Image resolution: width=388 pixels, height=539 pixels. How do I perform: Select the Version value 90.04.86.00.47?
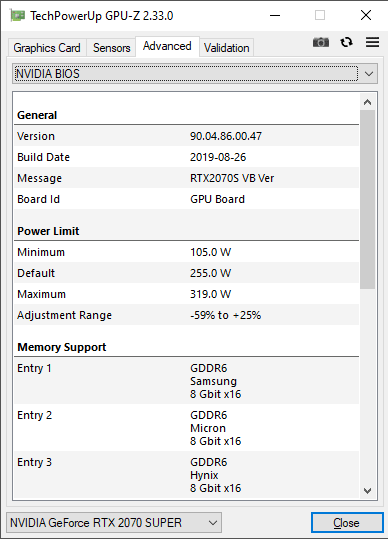click(x=226, y=136)
